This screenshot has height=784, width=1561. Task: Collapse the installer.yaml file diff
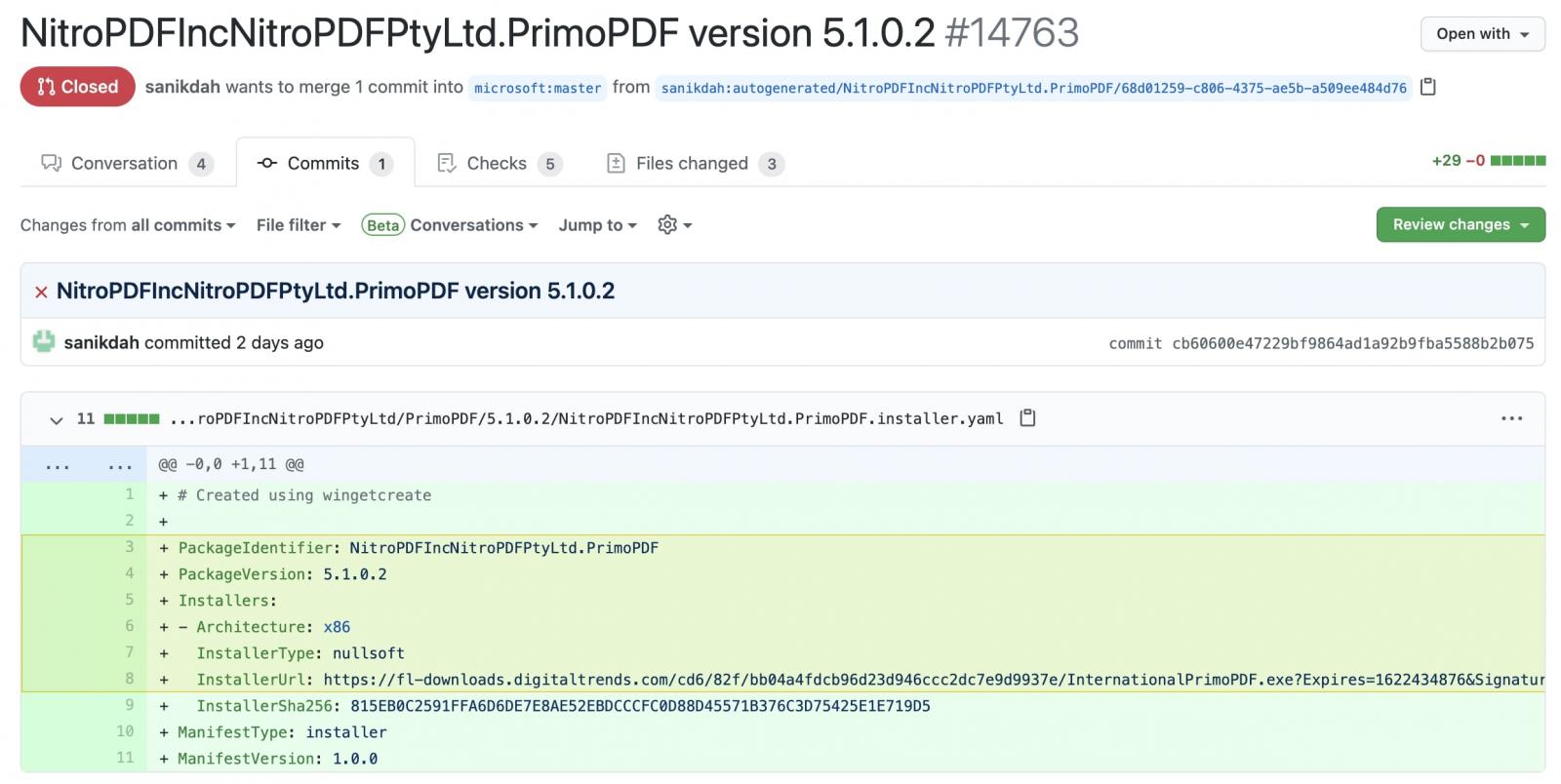click(x=56, y=419)
